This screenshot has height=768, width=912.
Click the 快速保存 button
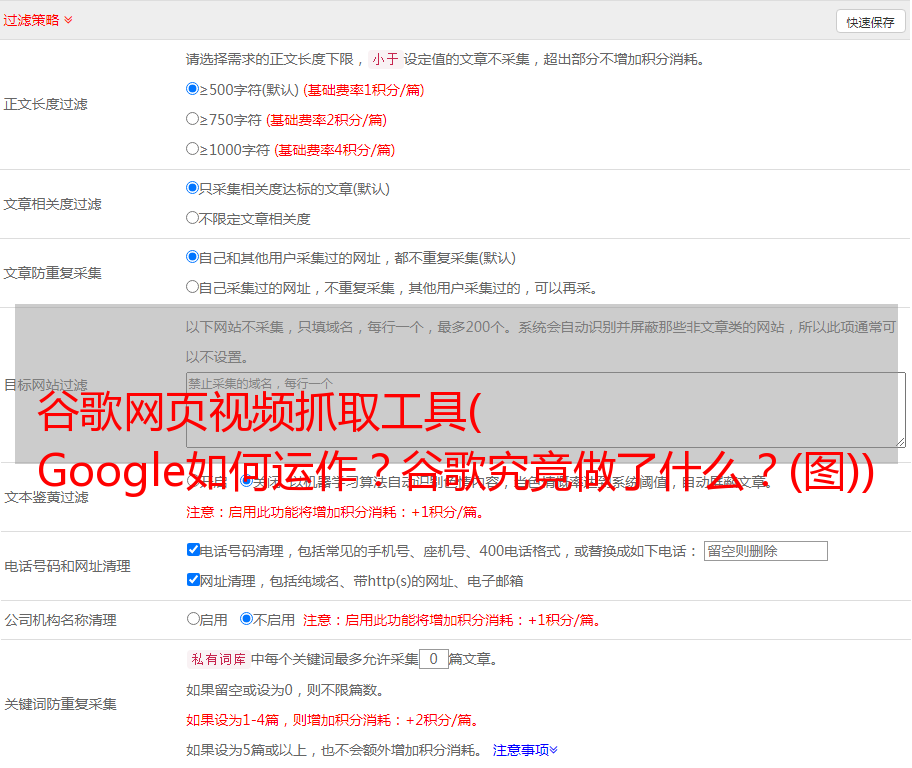[871, 22]
